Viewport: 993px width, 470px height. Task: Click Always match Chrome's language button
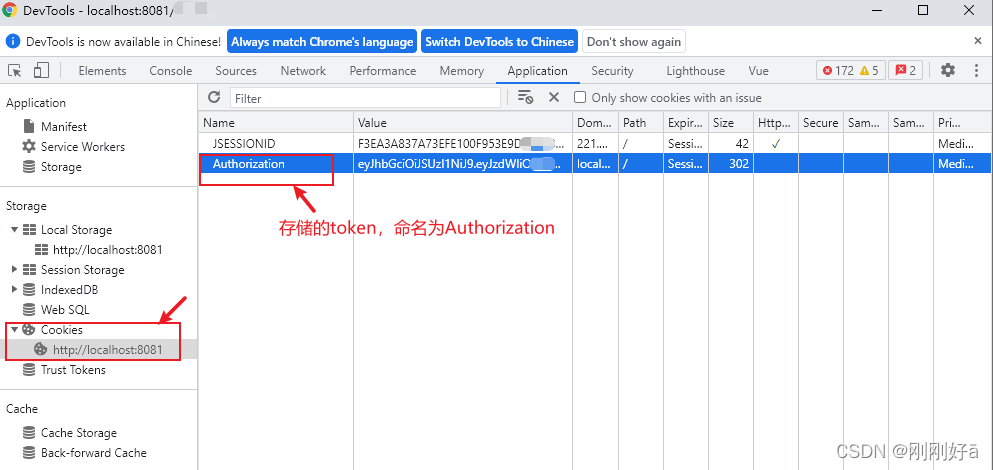pos(322,42)
